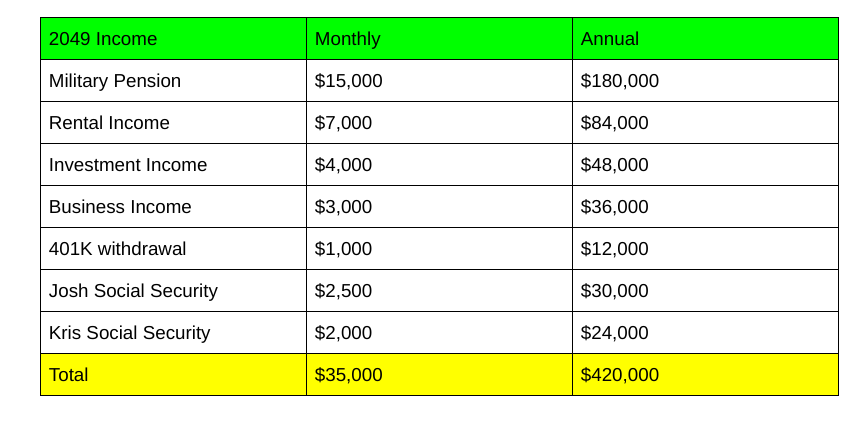Select the "Annual" column header
This screenshot has height=422, width=867.
(x=610, y=39)
